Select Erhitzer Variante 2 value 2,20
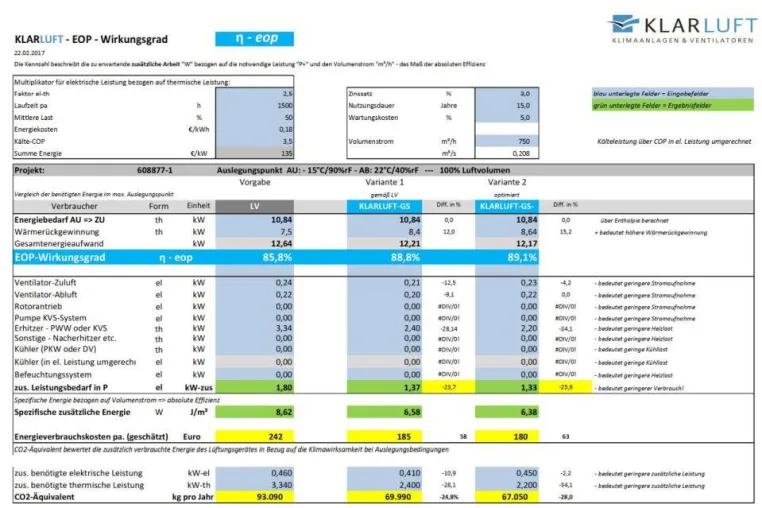The image size is (762, 508). click(x=506, y=328)
